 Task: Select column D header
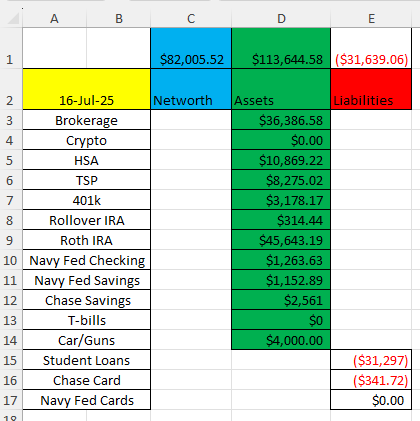point(281,19)
